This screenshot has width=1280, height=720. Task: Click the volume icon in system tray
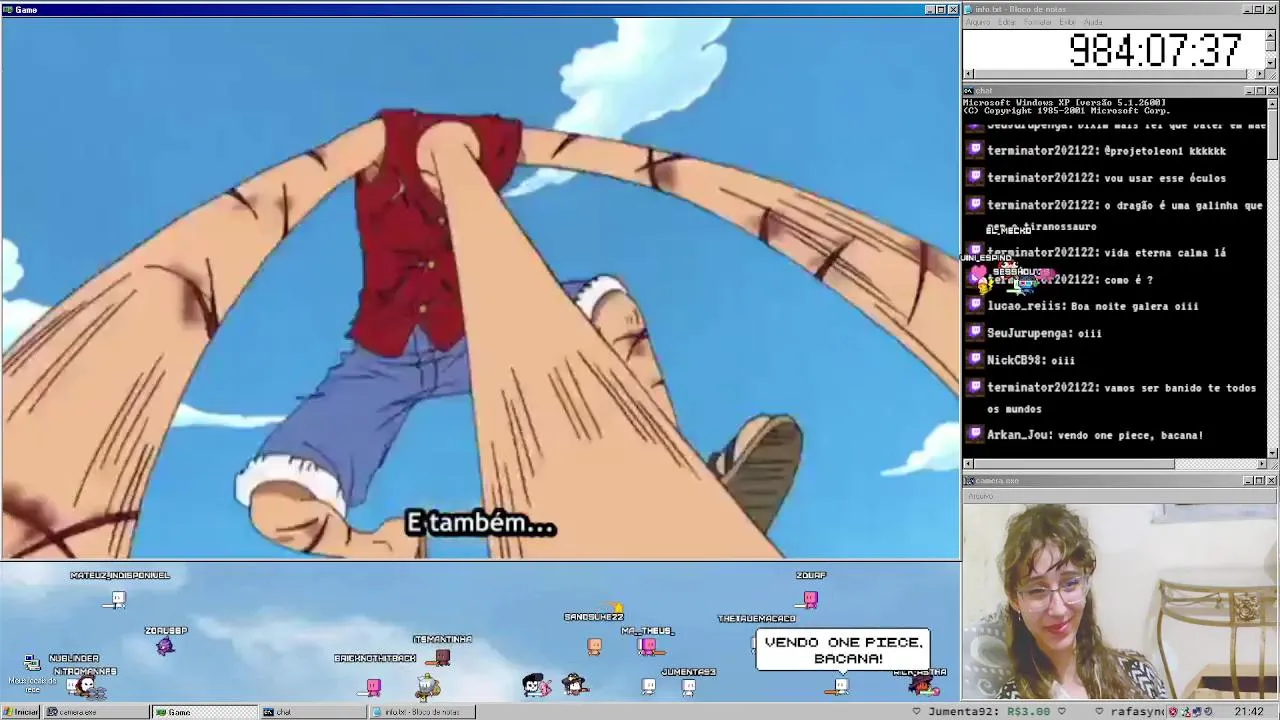1210,712
